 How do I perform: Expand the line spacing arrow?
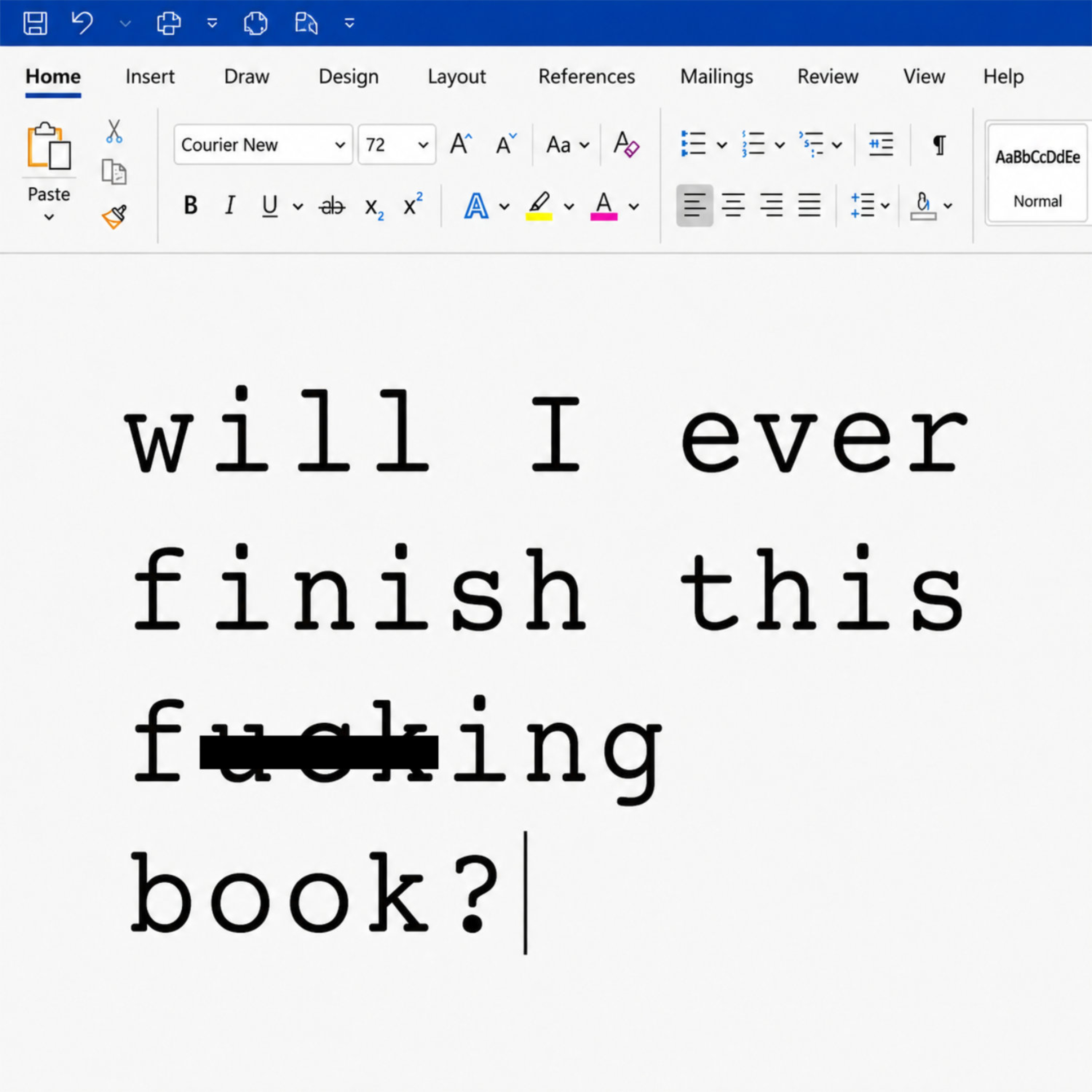click(885, 206)
